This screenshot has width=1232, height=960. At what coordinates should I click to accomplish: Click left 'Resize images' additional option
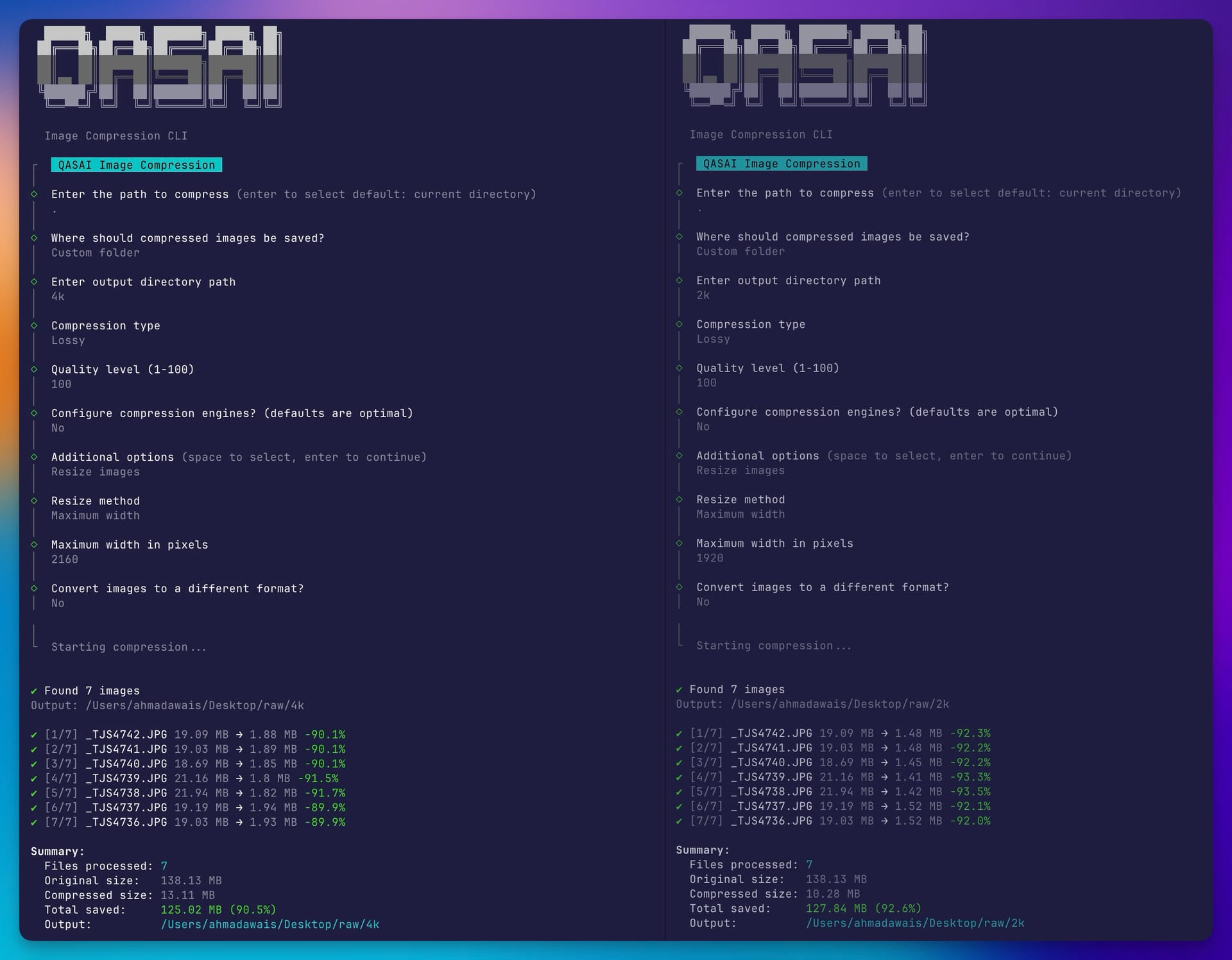click(95, 472)
